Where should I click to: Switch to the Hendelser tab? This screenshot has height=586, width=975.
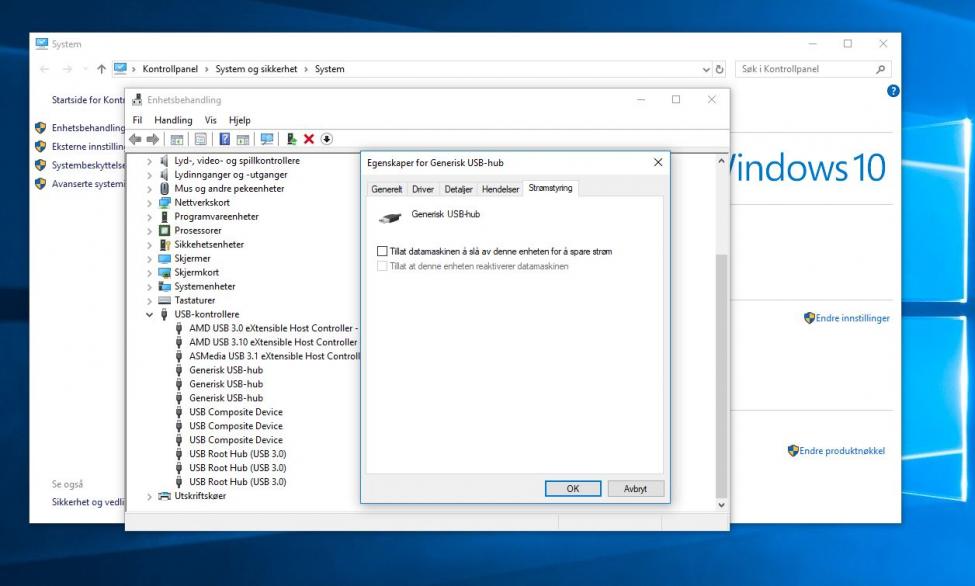click(x=501, y=189)
